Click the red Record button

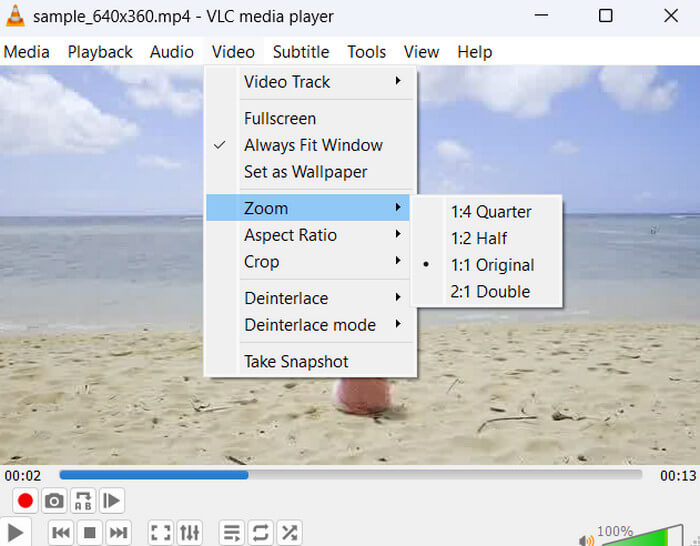pos(26,501)
